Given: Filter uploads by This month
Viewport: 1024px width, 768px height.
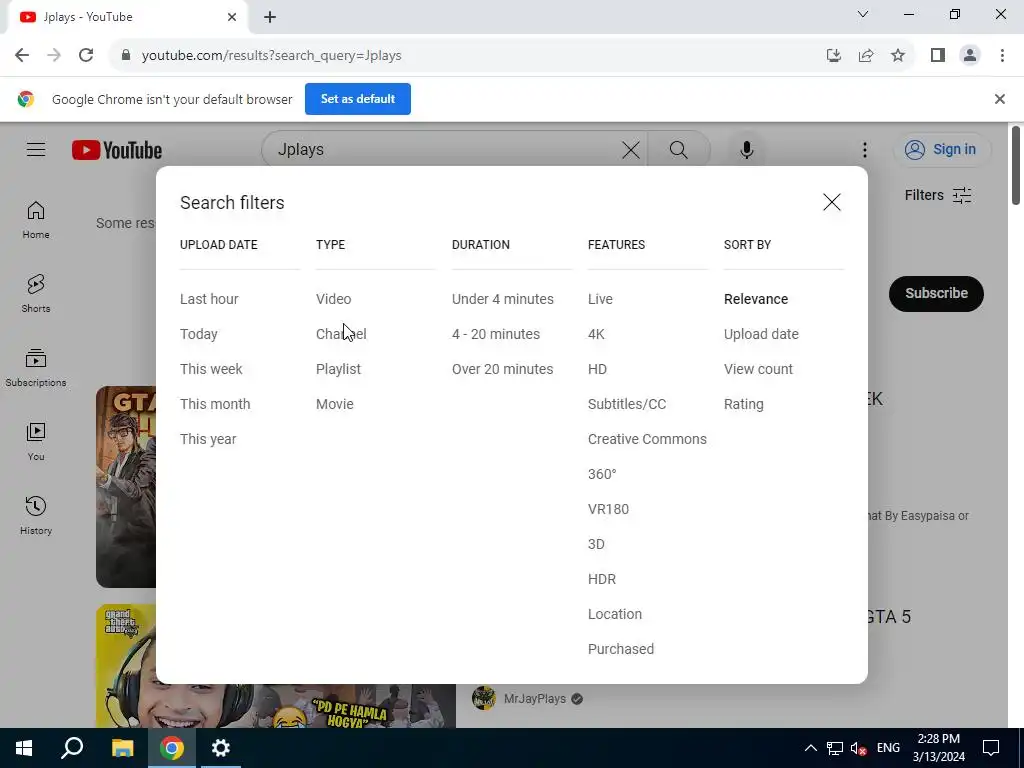Looking at the screenshot, I should [215, 404].
